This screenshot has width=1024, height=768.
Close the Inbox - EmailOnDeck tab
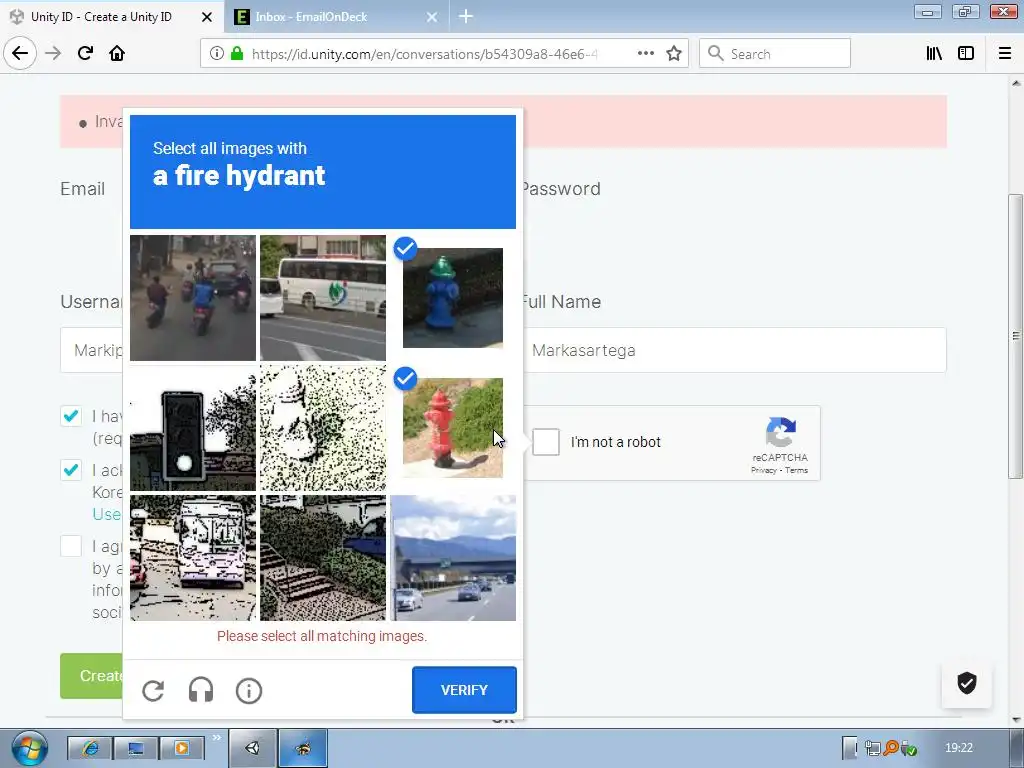click(432, 17)
